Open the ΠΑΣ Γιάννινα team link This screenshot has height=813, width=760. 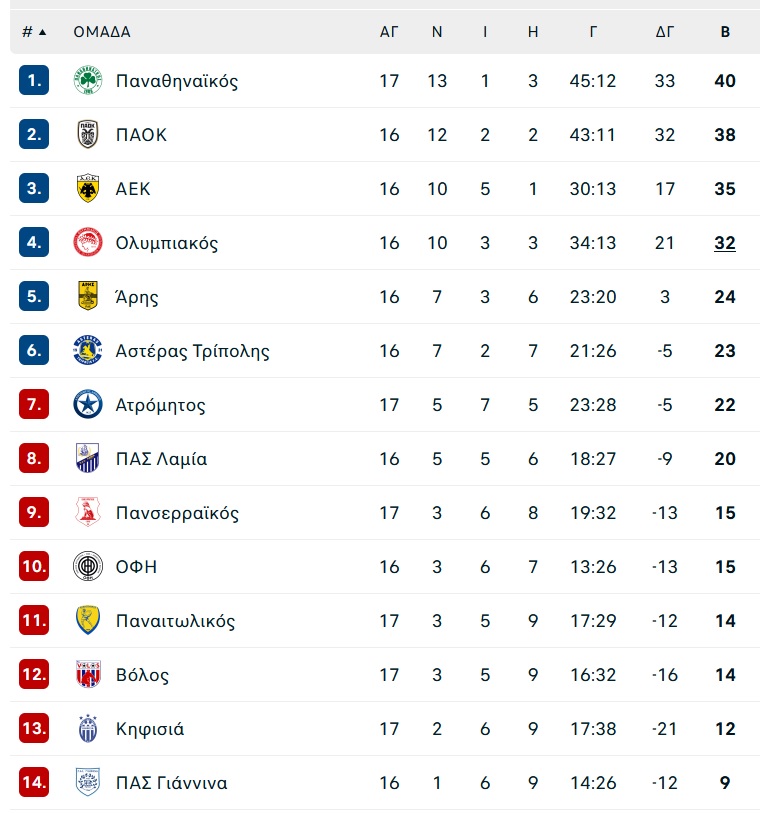[x=172, y=782]
